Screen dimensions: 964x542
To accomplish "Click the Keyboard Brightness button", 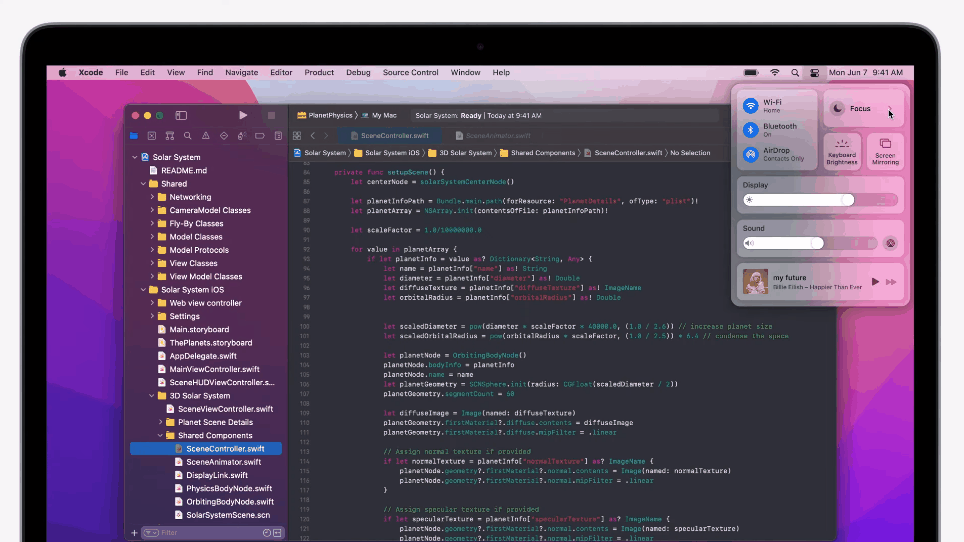I will pyautogui.click(x=842, y=151).
